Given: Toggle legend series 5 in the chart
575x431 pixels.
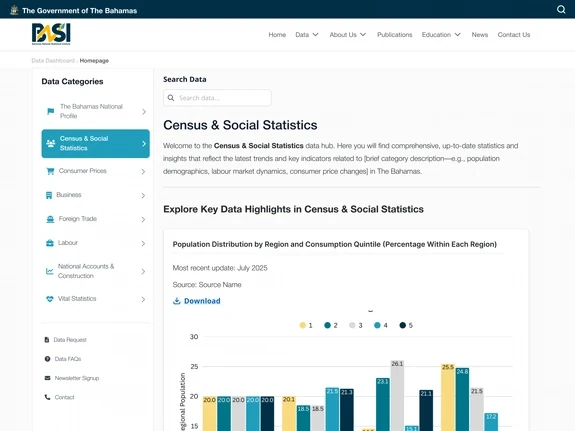Looking at the screenshot, I should coord(406,325).
